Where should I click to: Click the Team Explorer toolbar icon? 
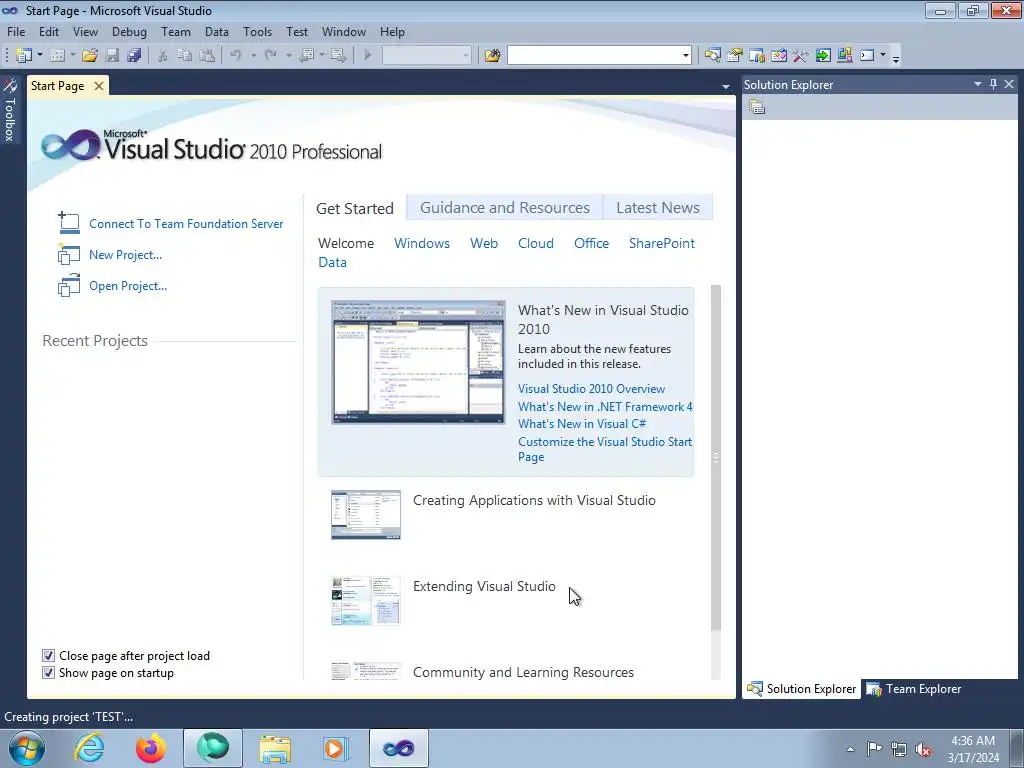(x=757, y=56)
